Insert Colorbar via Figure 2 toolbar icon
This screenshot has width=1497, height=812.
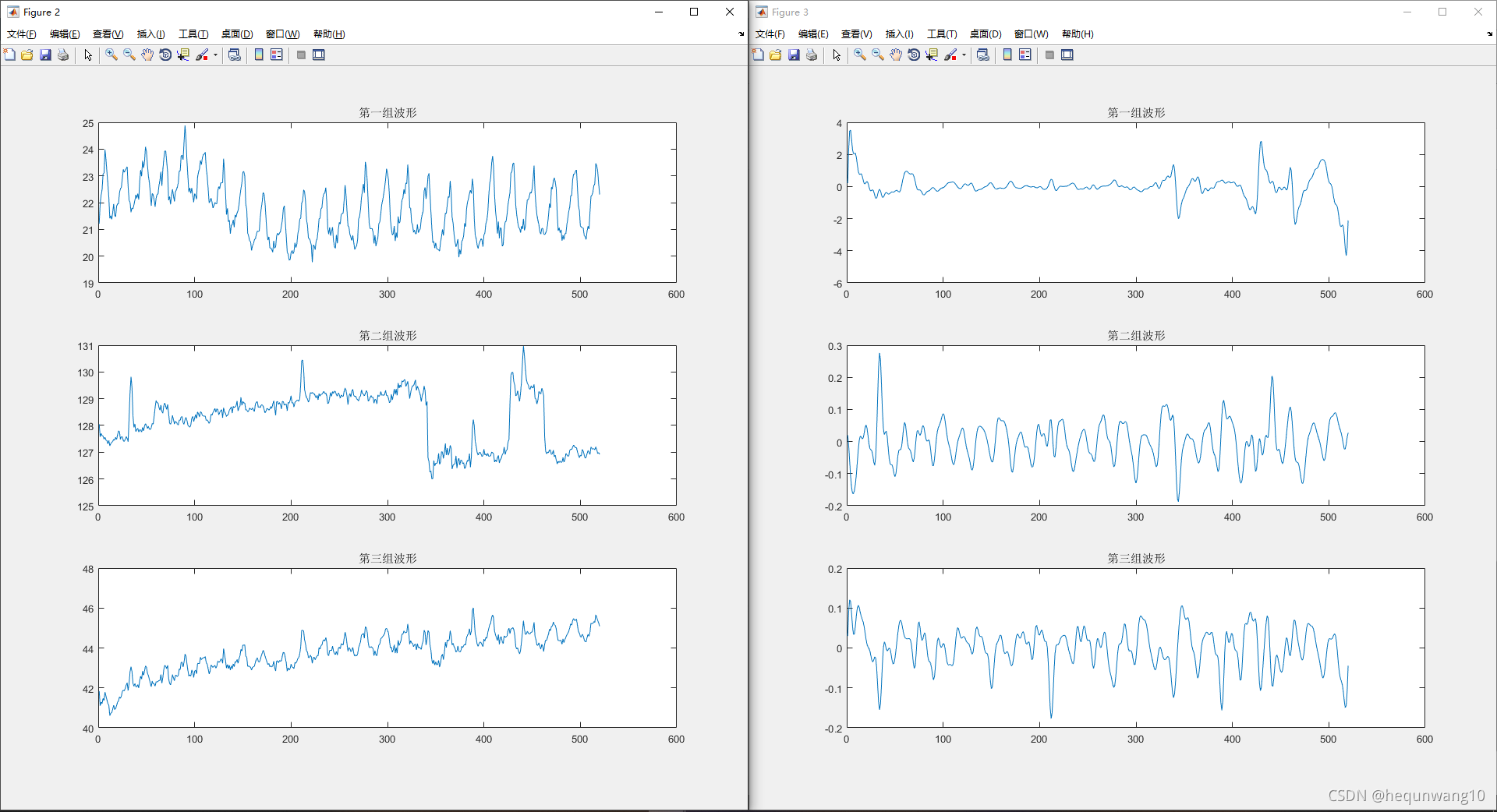[259, 55]
